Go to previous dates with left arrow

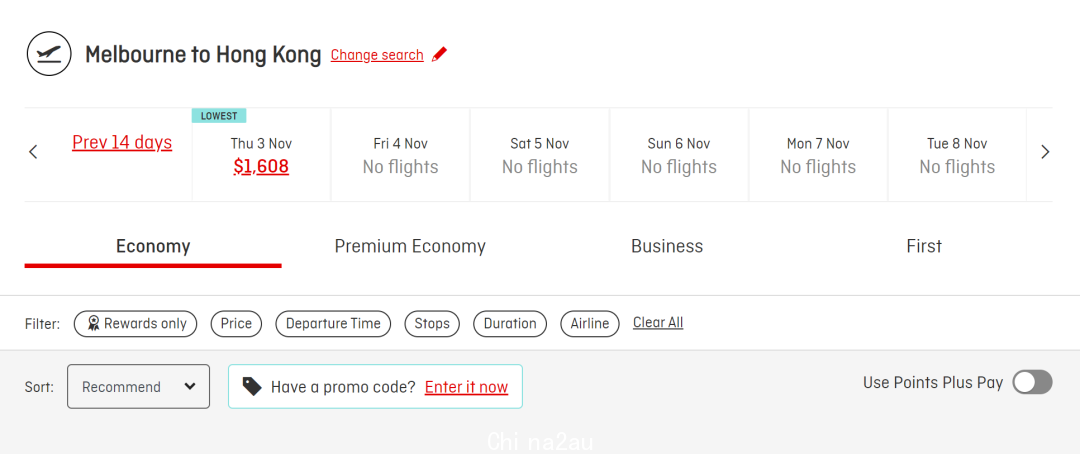tap(33, 152)
